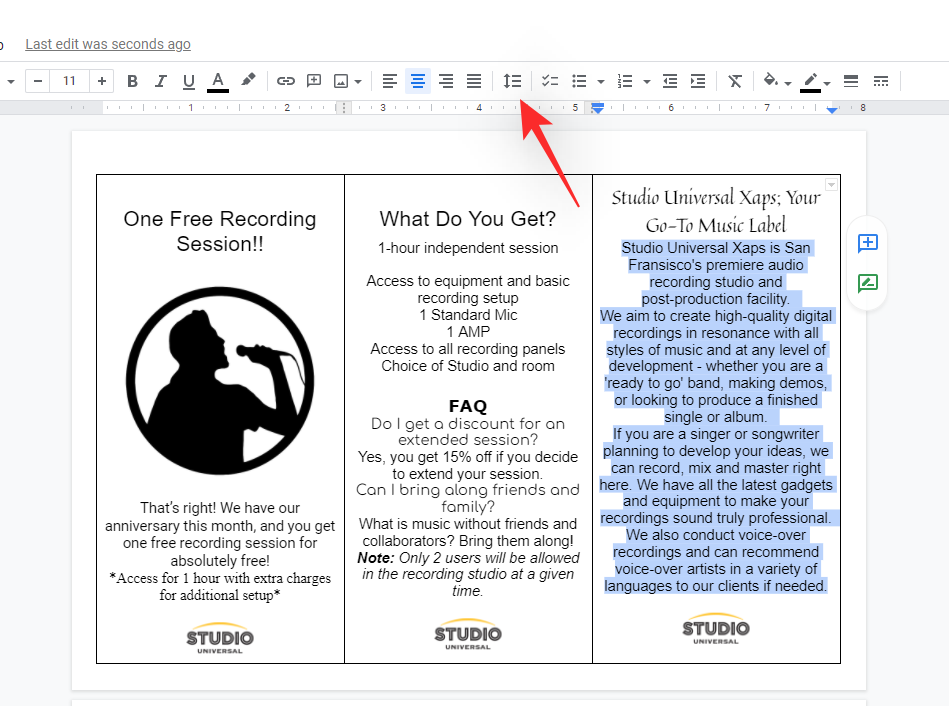Click the increase indent icon
Screen dimensions: 949x706
tap(698, 81)
